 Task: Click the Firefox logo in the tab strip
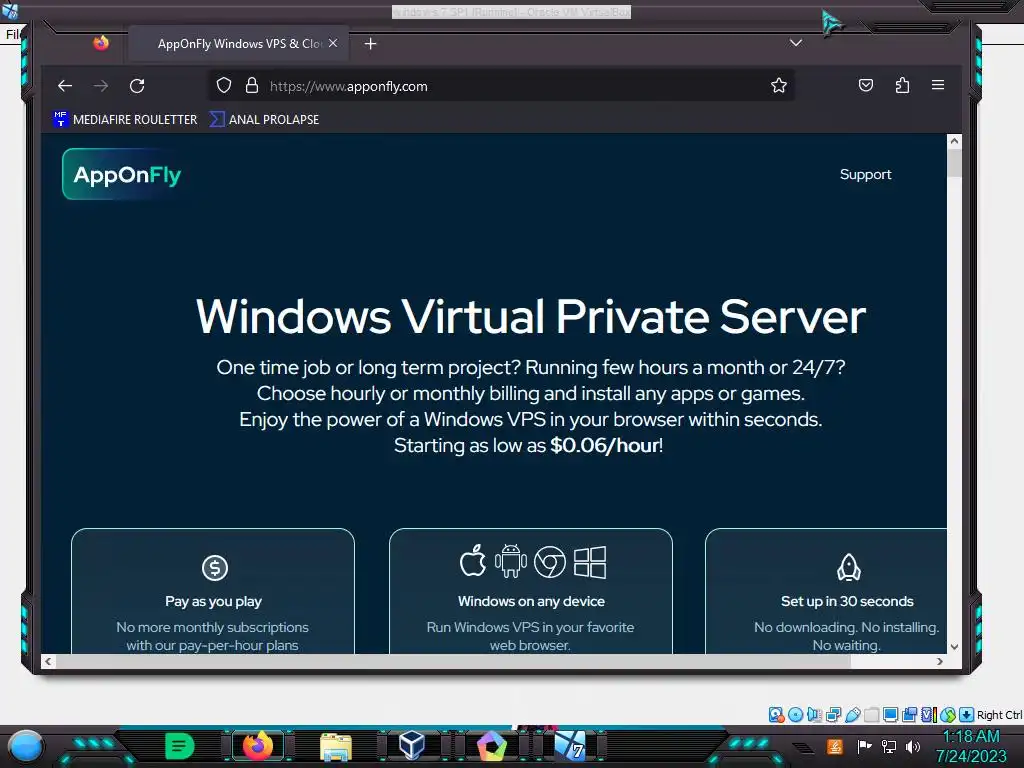(x=101, y=43)
